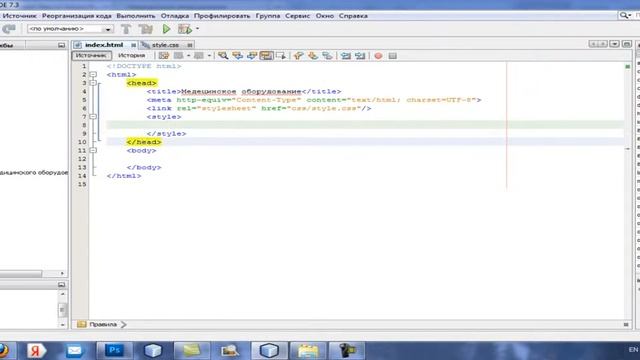The width and height of the screenshot is (640, 360).
Task: Toggle Rectangular Selection icon
Action: [281, 56]
